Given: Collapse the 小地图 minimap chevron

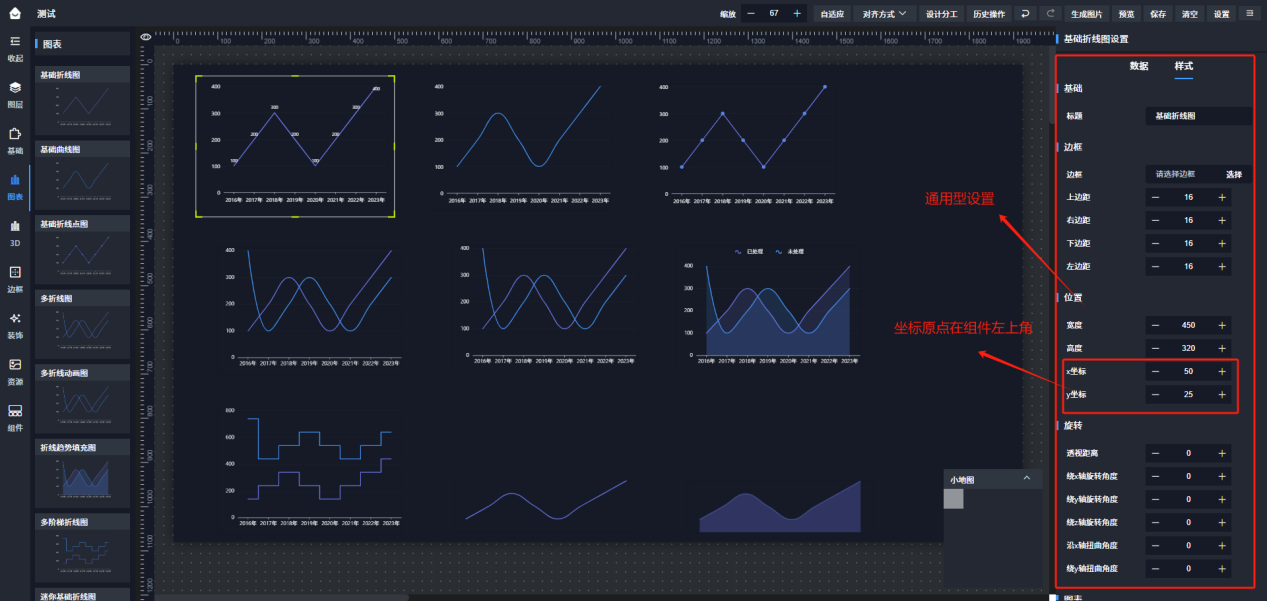Looking at the screenshot, I should click(1026, 479).
